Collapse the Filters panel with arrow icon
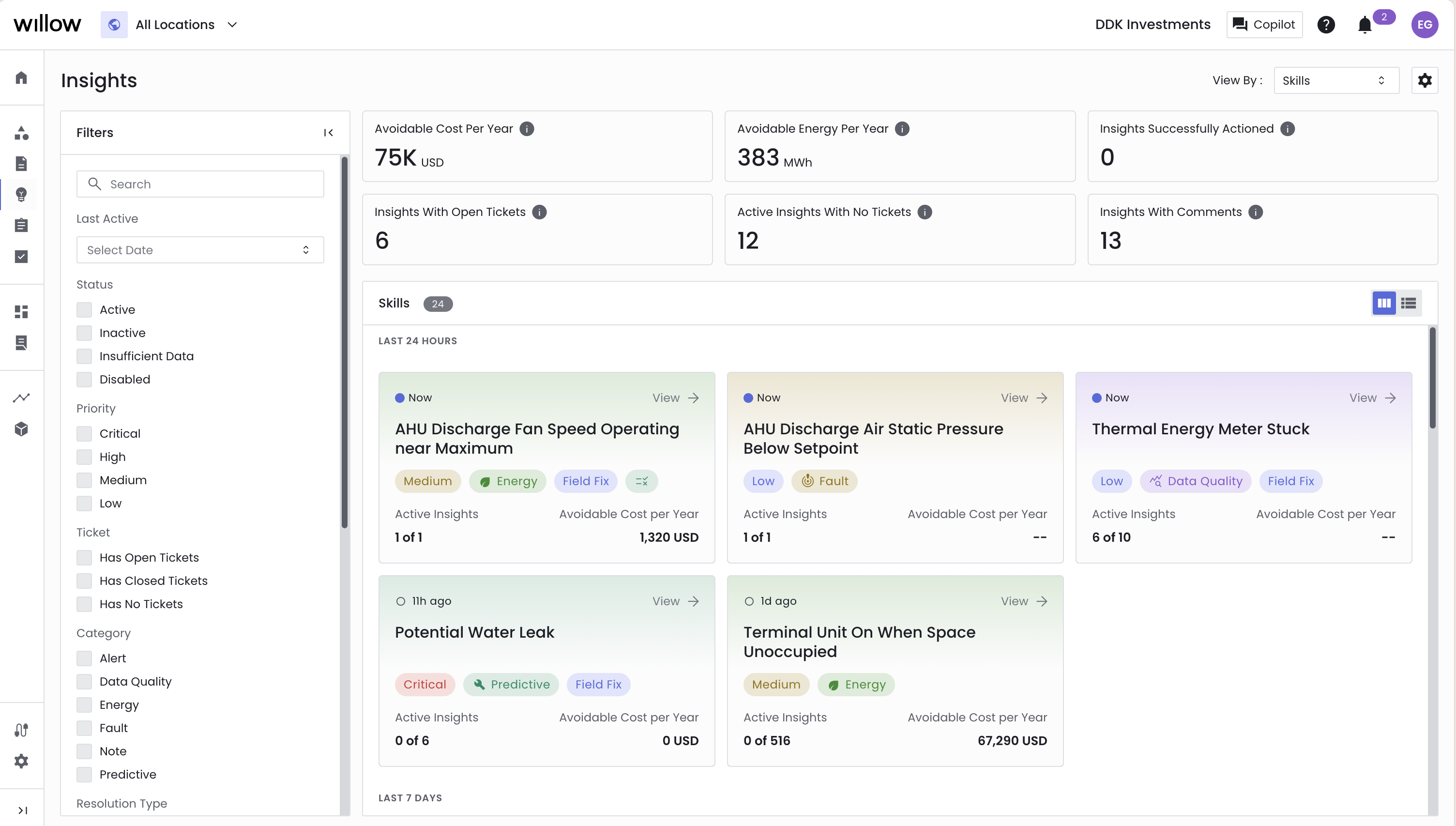The width and height of the screenshot is (1456, 826). 328,133
